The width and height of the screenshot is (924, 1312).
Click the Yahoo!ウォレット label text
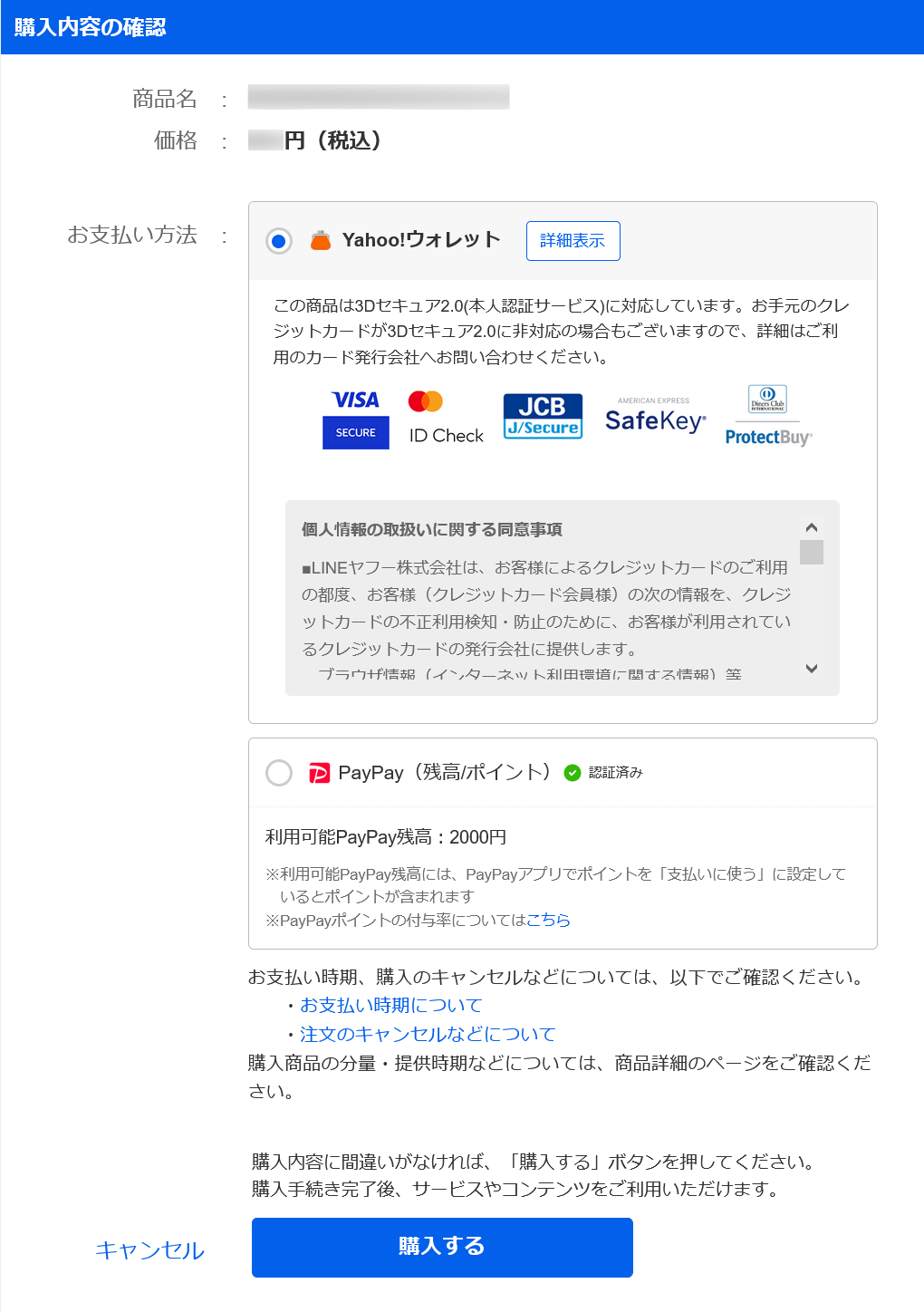click(x=421, y=240)
